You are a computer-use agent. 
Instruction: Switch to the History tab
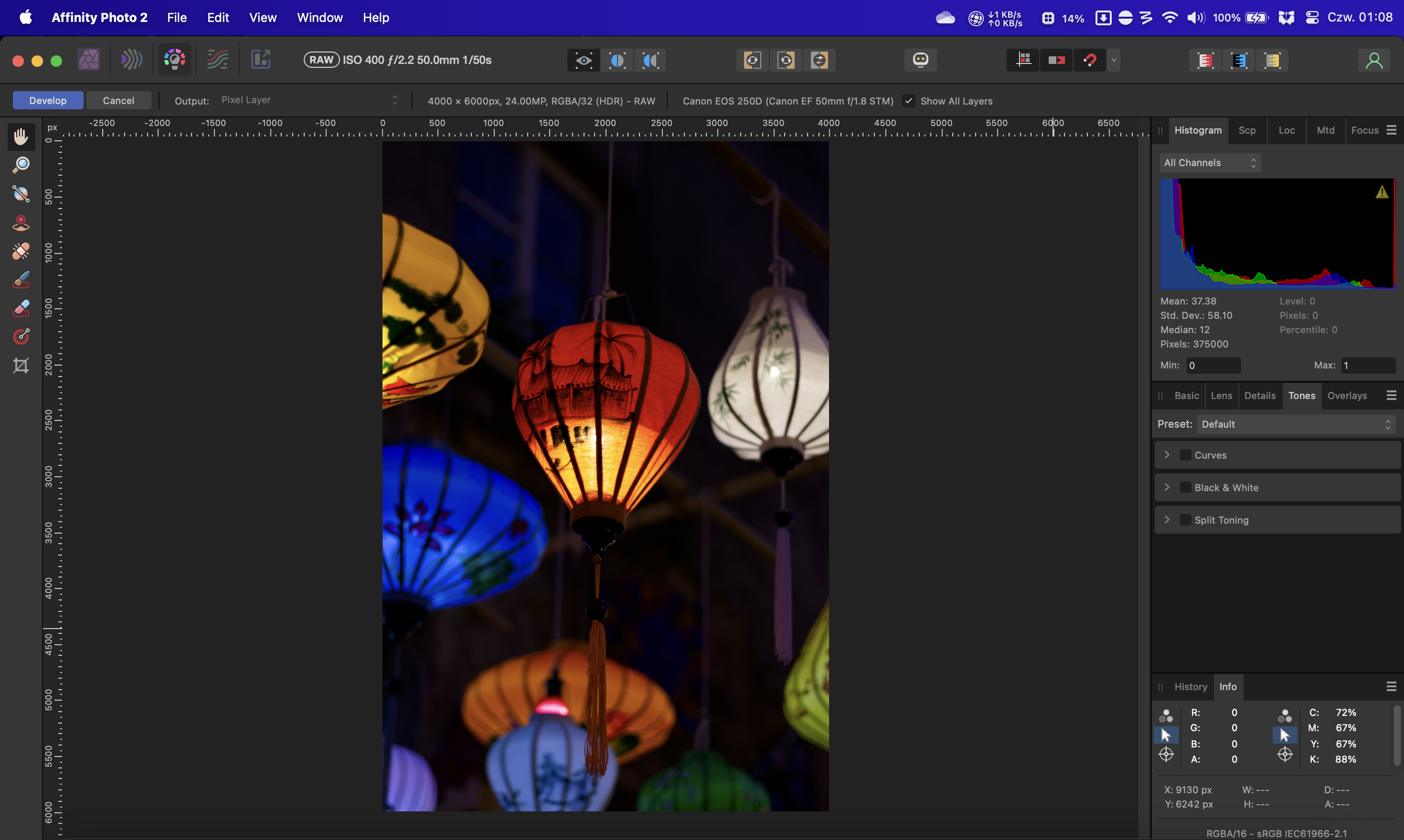[1191, 687]
